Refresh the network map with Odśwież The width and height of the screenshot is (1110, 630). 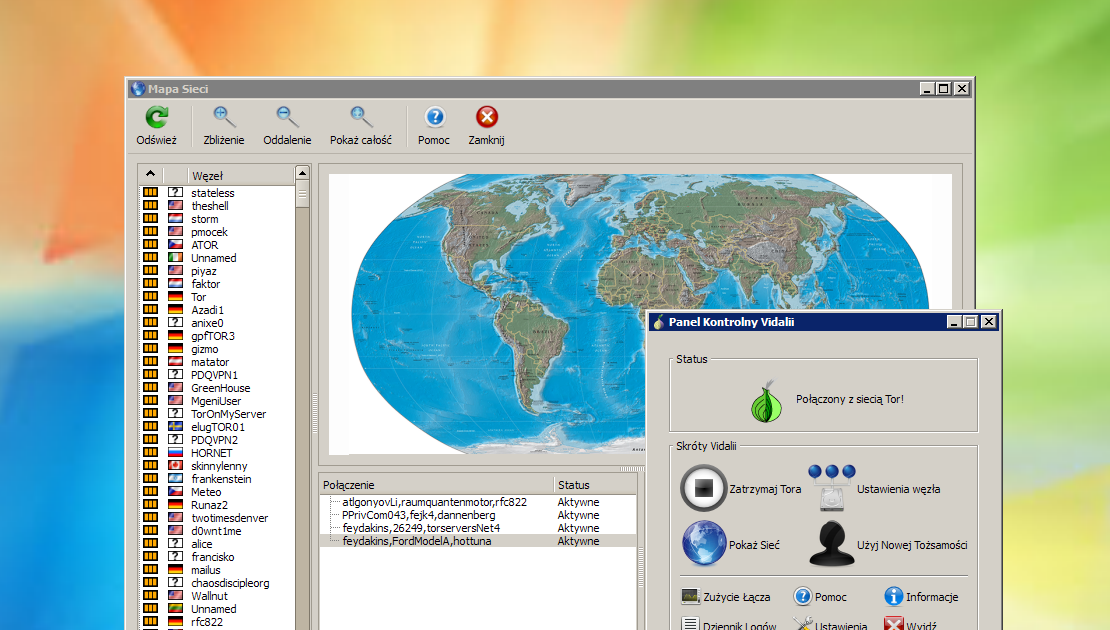[x=156, y=126]
